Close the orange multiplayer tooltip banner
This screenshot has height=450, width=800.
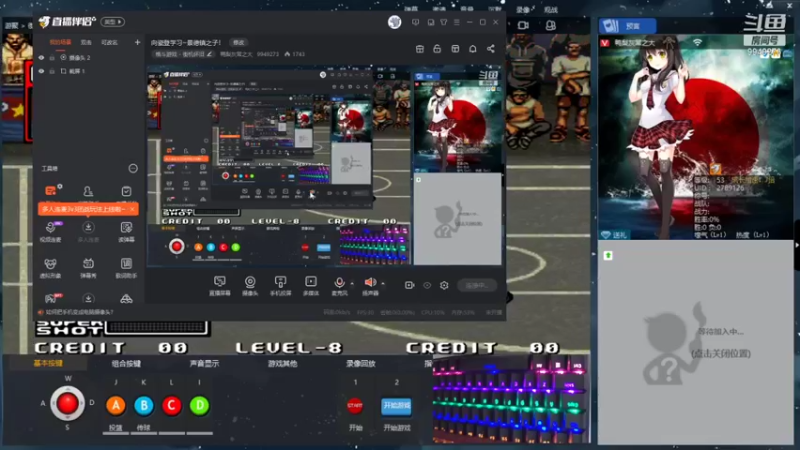pos(132,209)
